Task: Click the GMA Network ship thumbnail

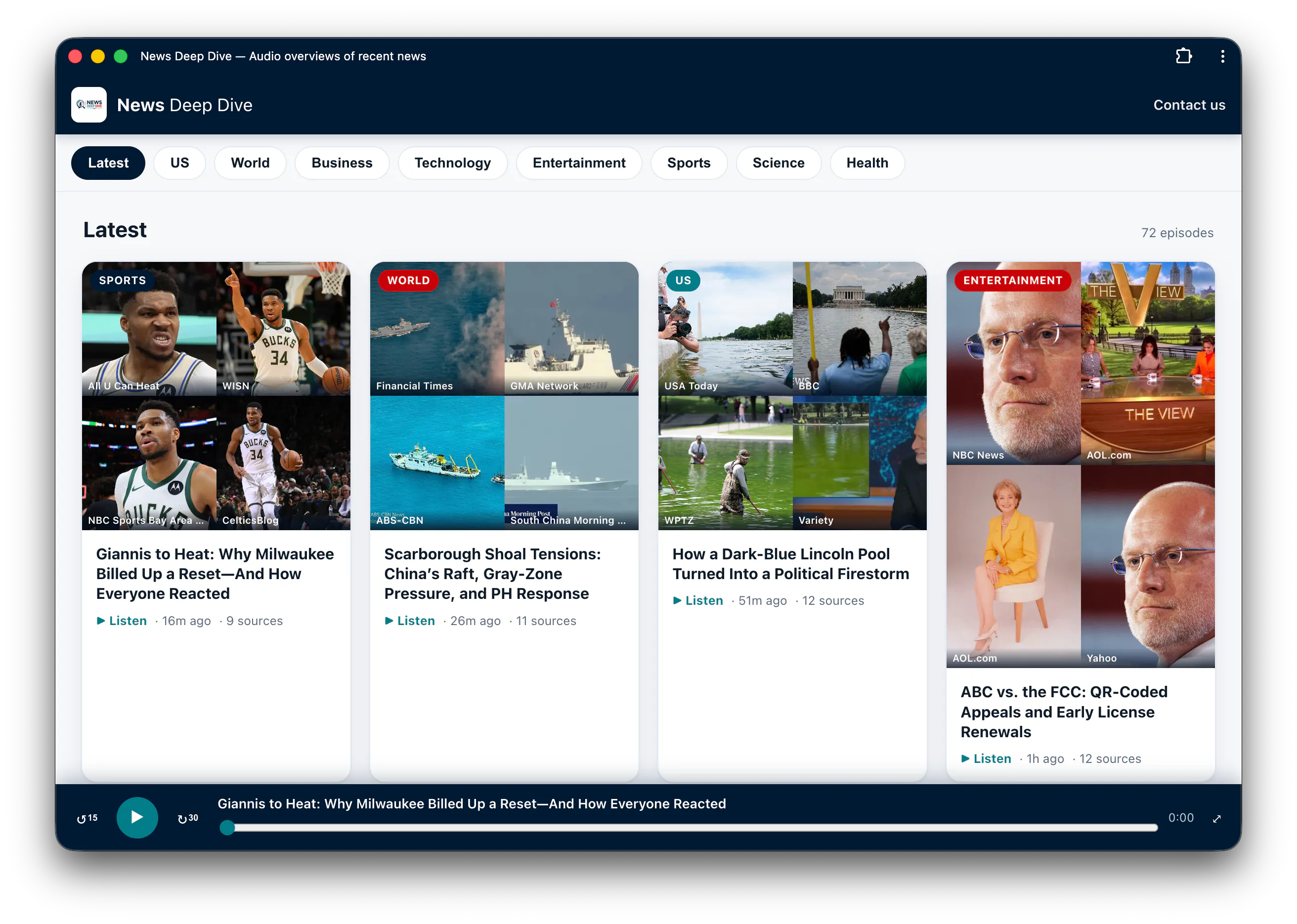Action: (571, 329)
